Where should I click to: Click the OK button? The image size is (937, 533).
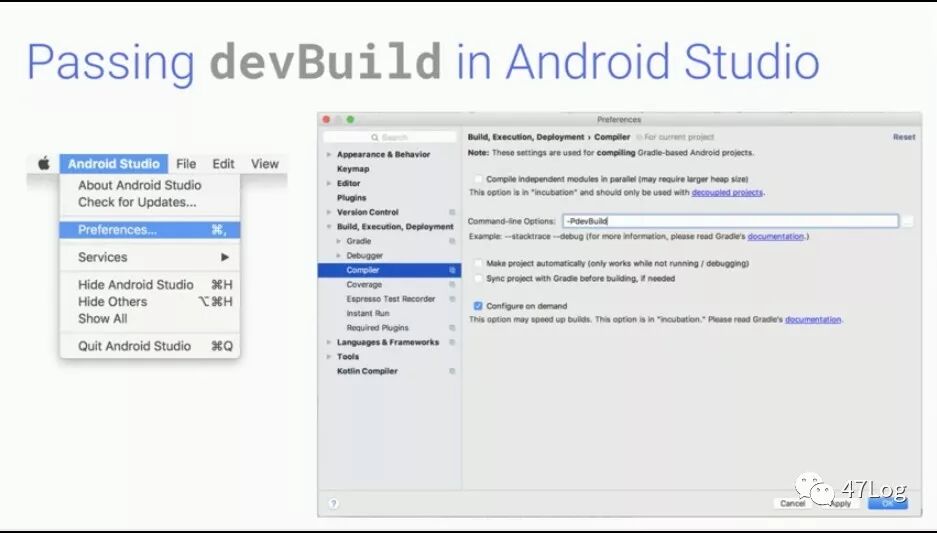coord(888,504)
